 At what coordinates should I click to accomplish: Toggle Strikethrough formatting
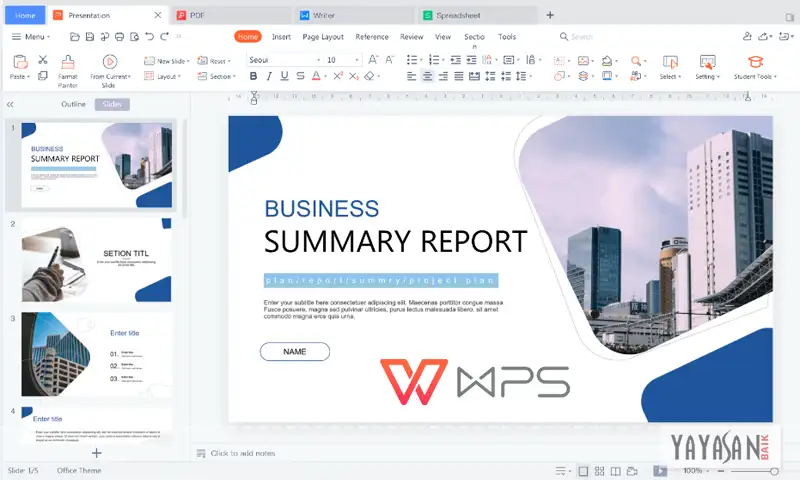301,76
